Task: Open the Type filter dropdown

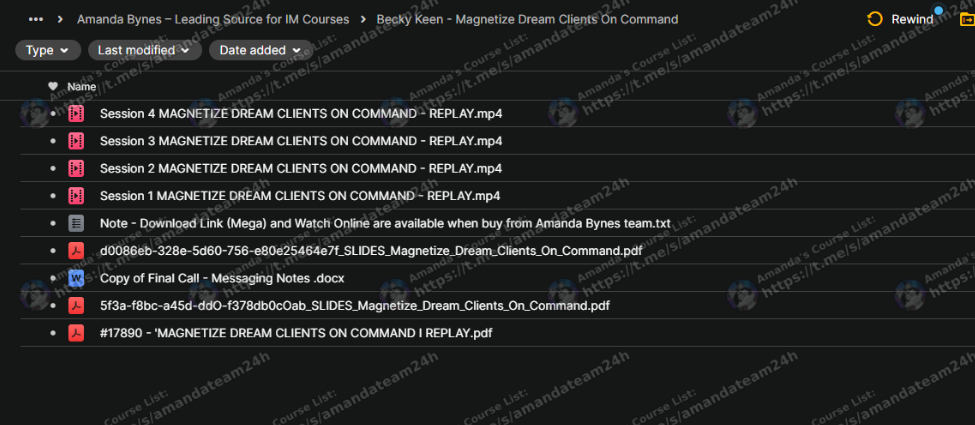Action: click(48, 50)
